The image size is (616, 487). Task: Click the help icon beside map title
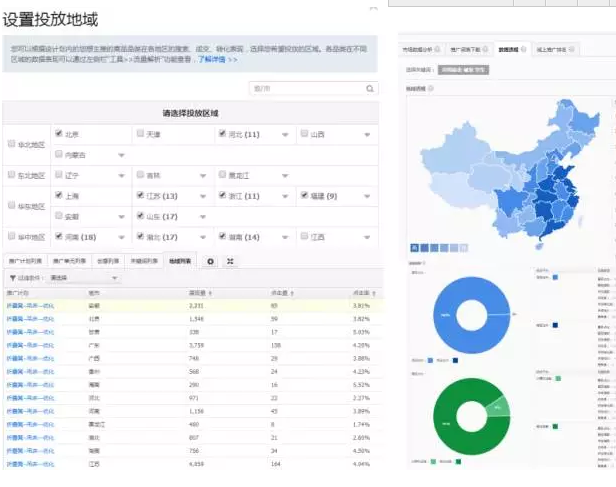click(430, 88)
